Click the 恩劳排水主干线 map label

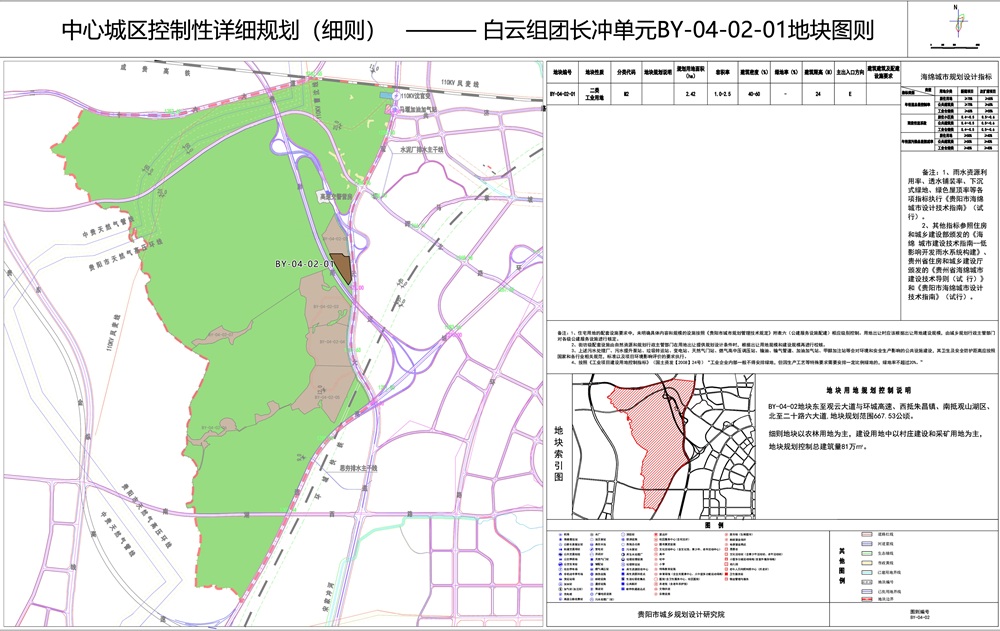tap(358, 468)
